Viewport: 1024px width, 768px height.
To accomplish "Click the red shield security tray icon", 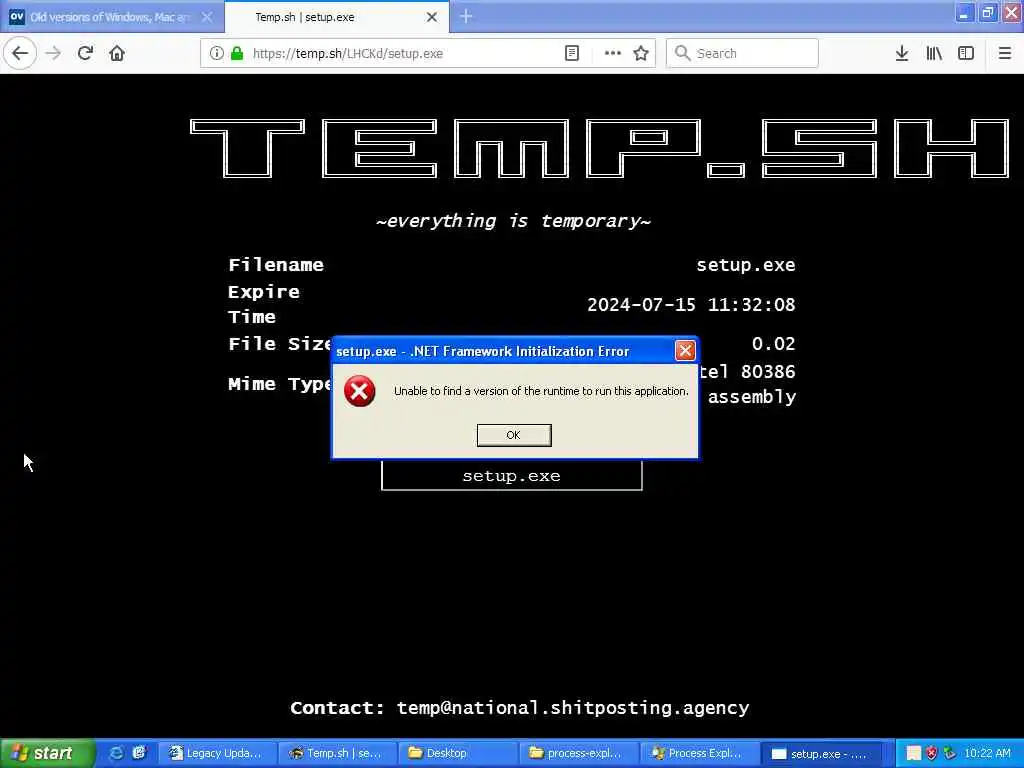I will coord(932,754).
